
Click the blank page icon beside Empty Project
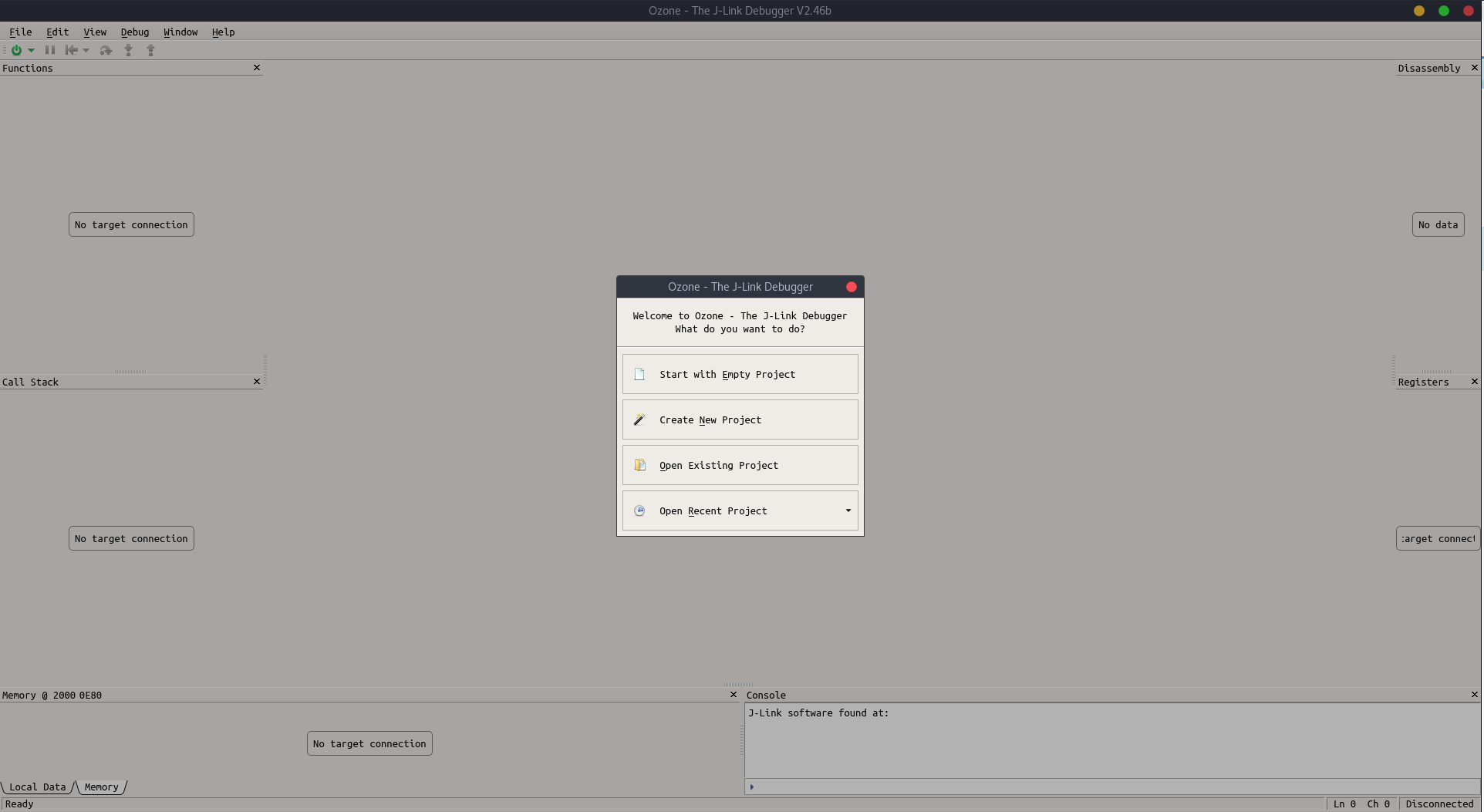click(639, 374)
